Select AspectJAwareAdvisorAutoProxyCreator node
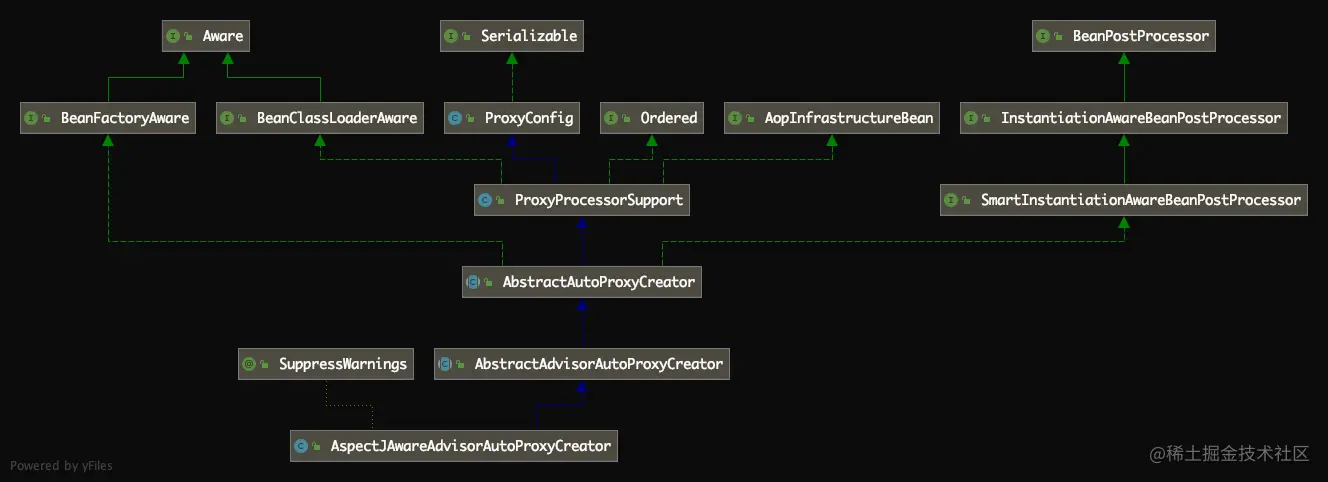1328x482 pixels. [454, 446]
